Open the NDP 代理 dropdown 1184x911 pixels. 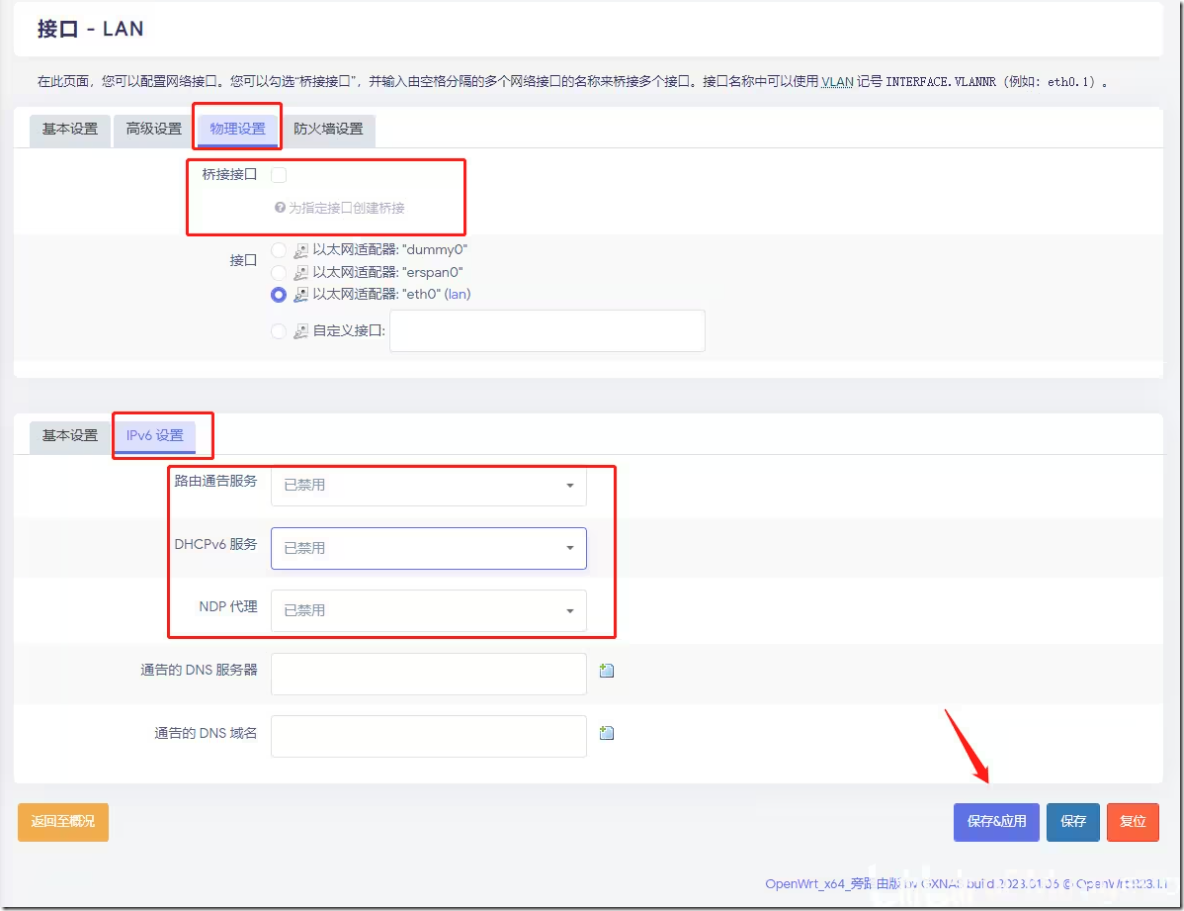(429, 610)
